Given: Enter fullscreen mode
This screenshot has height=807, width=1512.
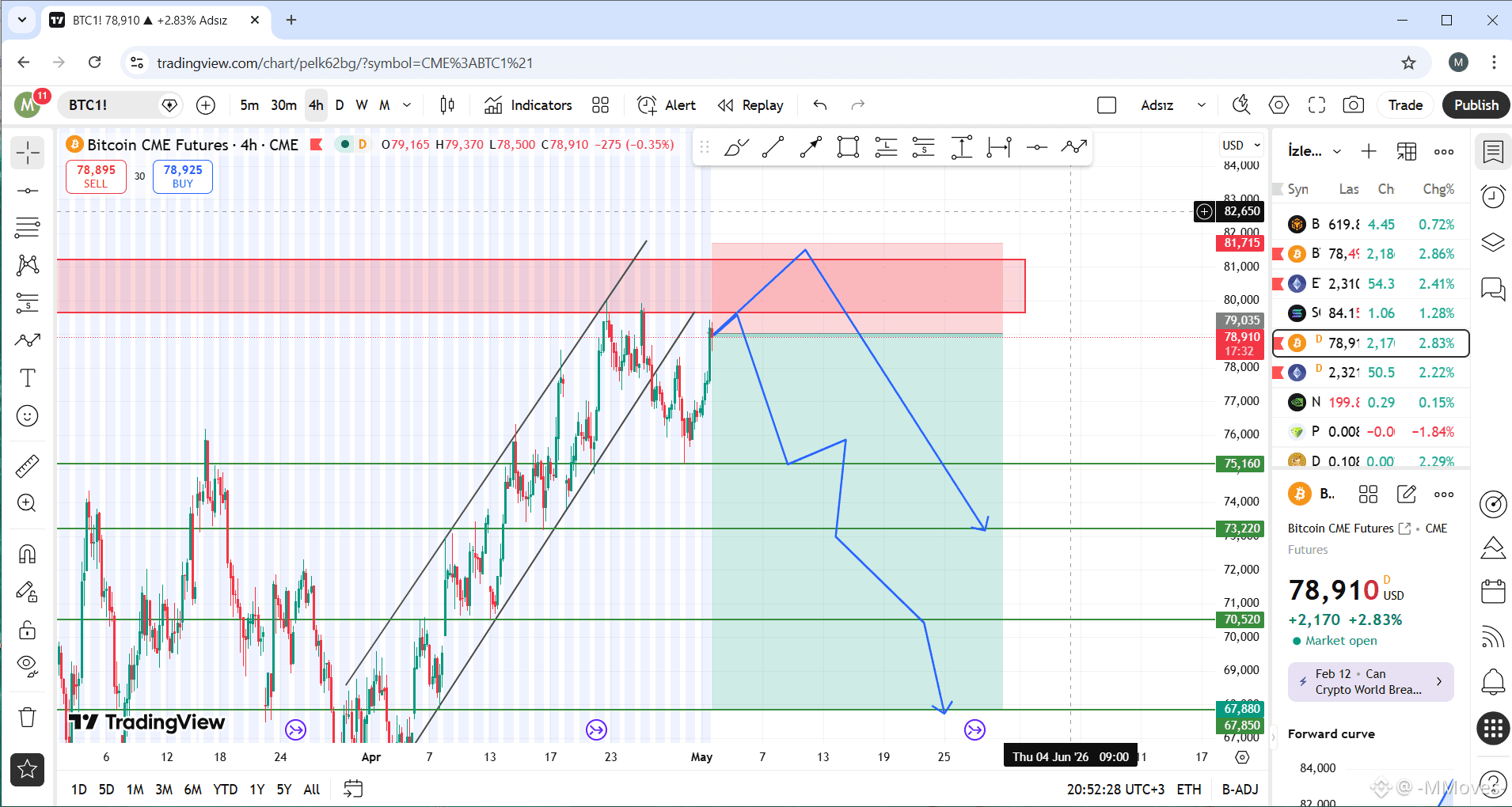Looking at the screenshot, I should [1316, 105].
